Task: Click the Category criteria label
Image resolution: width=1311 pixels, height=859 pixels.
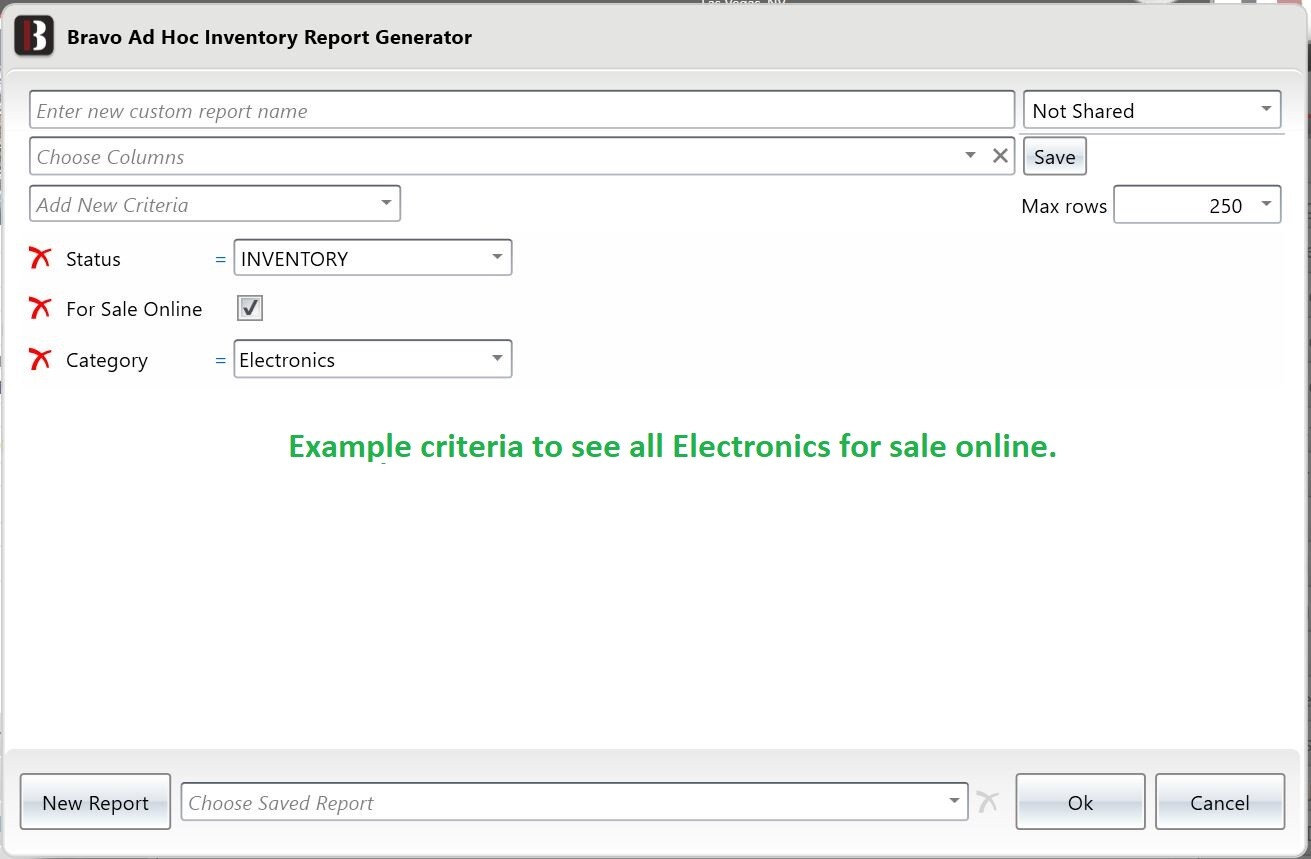Action: 107,360
